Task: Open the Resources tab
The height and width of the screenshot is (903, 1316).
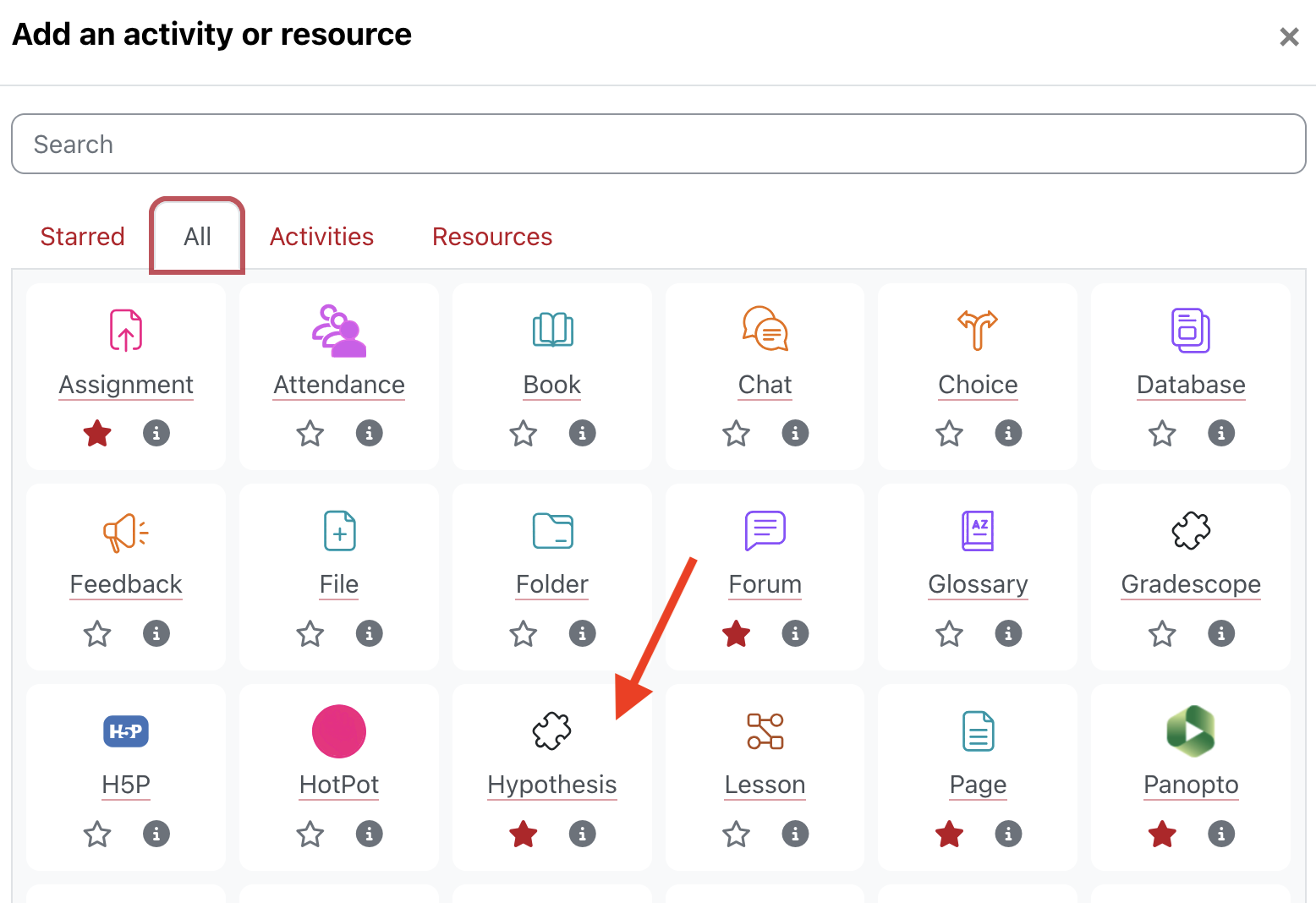Action: [492, 237]
